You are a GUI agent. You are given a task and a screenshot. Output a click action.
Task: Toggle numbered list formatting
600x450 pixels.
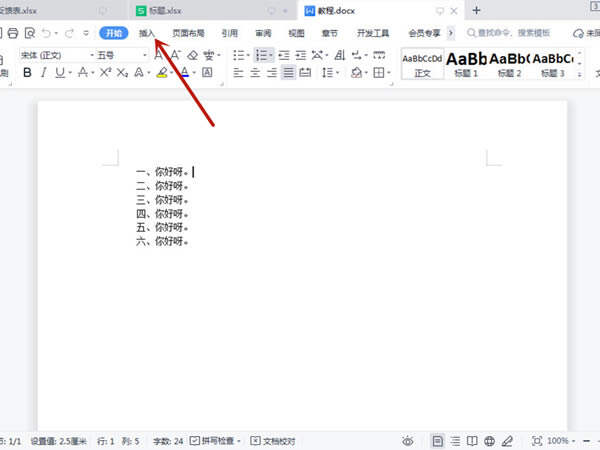(x=261, y=55)
